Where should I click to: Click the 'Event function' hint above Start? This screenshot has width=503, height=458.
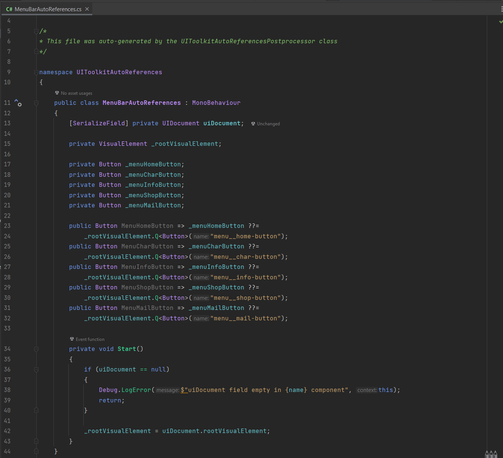pyautogui.click(x=90, y=339)
